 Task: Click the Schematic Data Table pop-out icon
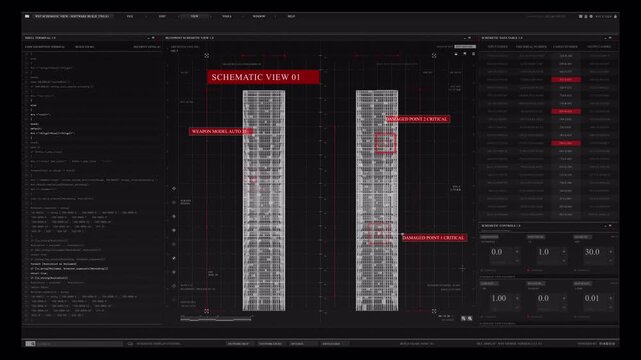click(610, 38)
